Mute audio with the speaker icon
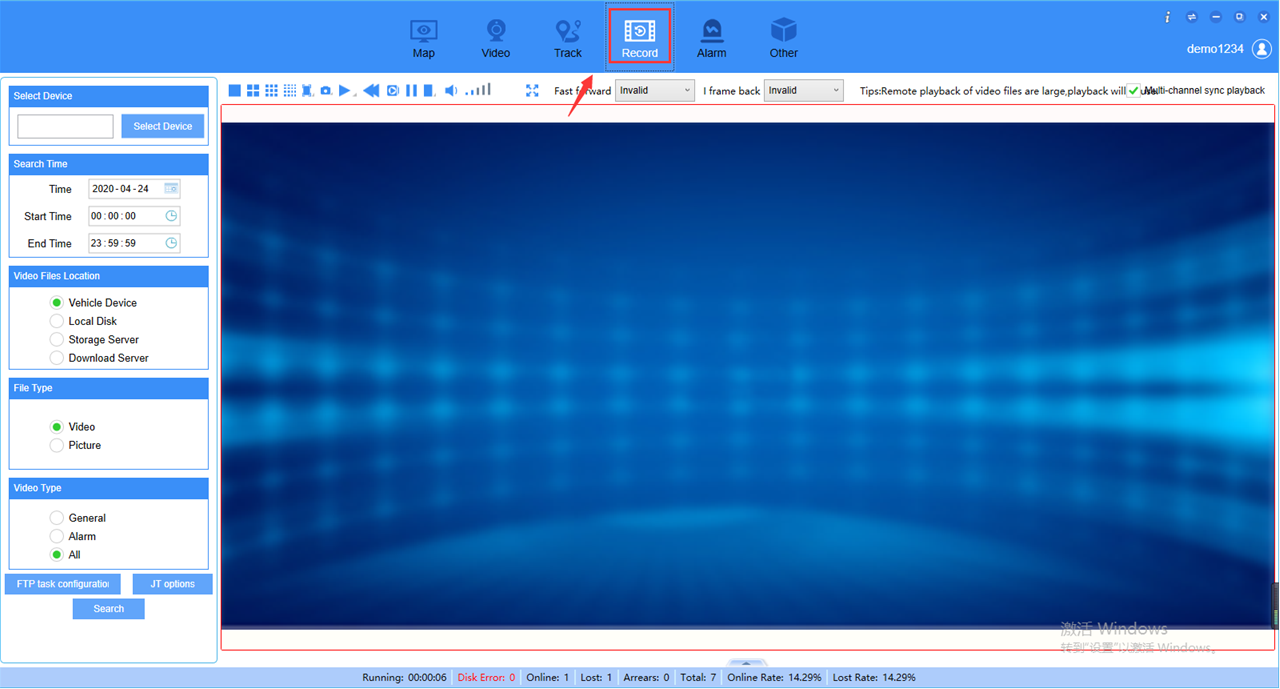 451,91
